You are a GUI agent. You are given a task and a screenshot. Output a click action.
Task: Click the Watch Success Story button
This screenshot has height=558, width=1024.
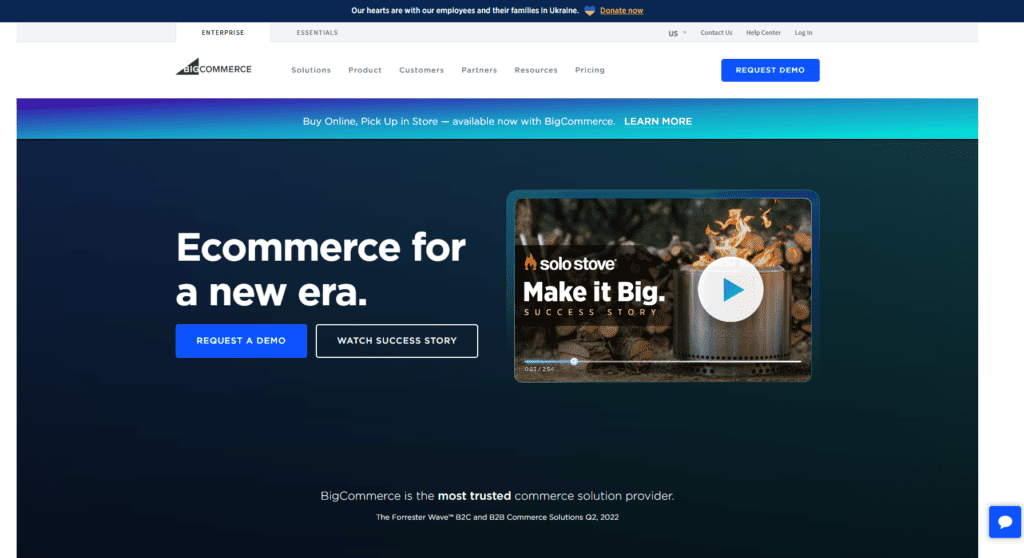[396, 340]
